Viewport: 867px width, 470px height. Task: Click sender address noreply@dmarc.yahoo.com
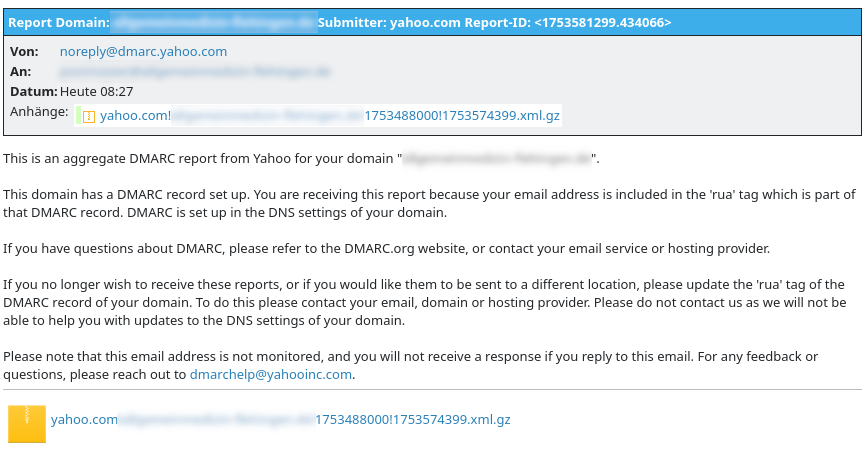[x=143, y=51]
